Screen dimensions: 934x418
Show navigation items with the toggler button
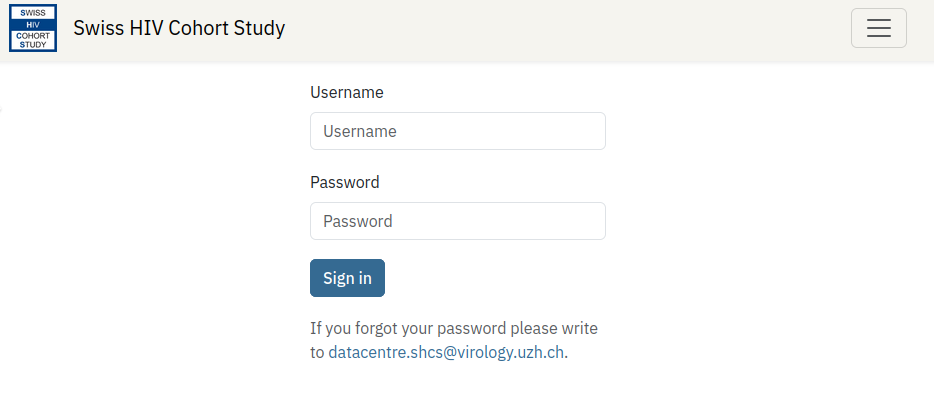click(x=878, y=28)
